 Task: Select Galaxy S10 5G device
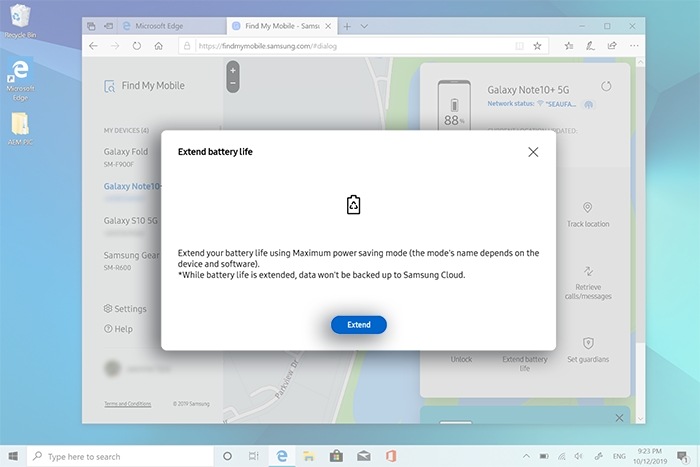coord(130,225)
